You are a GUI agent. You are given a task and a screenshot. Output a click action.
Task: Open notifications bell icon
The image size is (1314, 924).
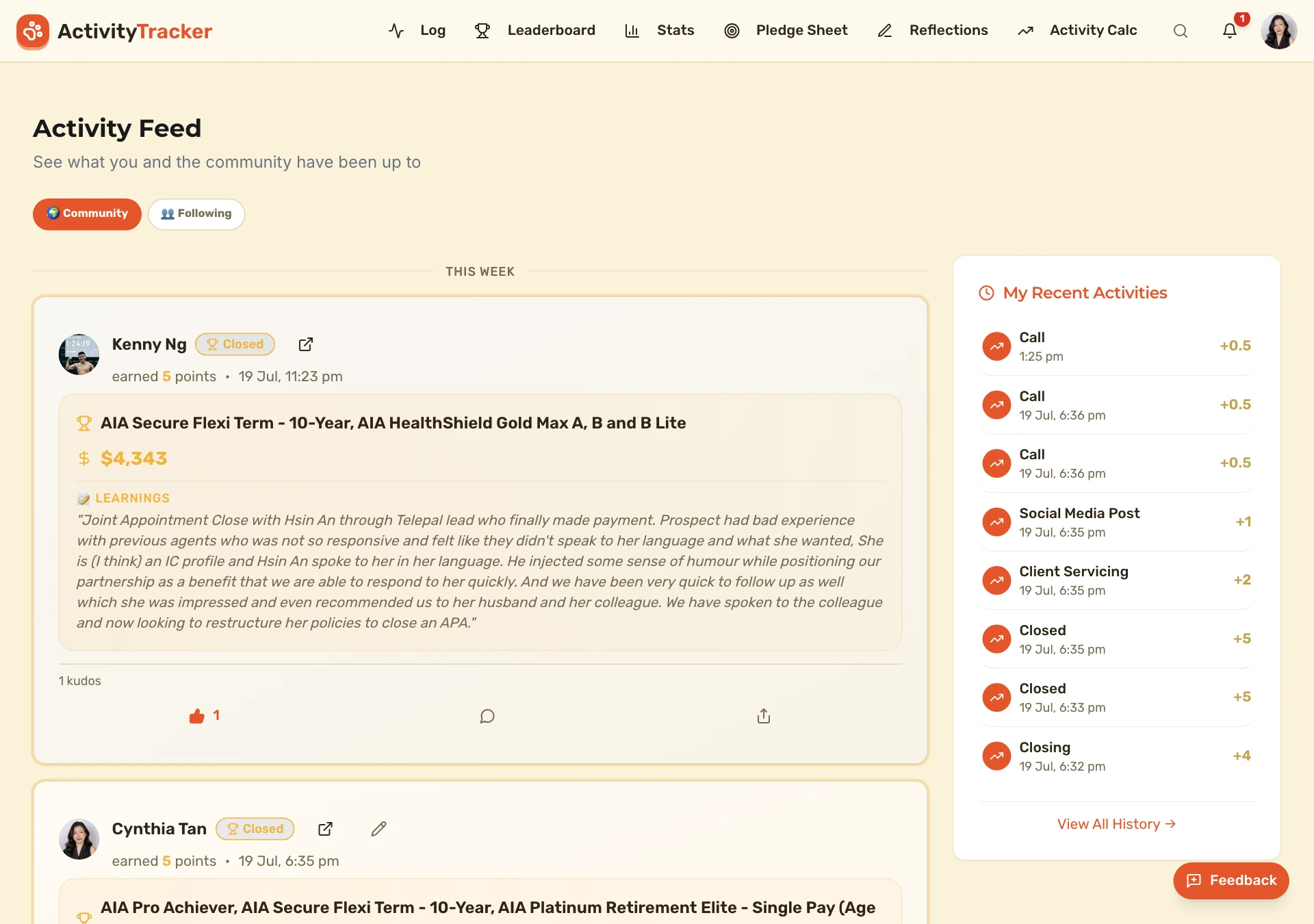[1230, 31]
